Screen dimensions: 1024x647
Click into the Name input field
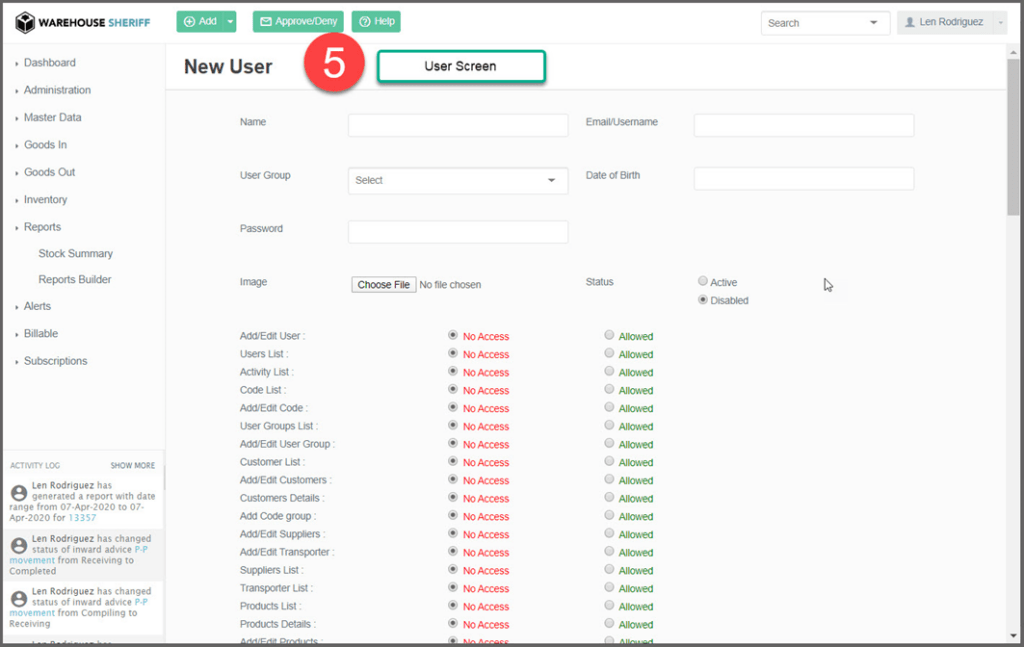(457, 125)
